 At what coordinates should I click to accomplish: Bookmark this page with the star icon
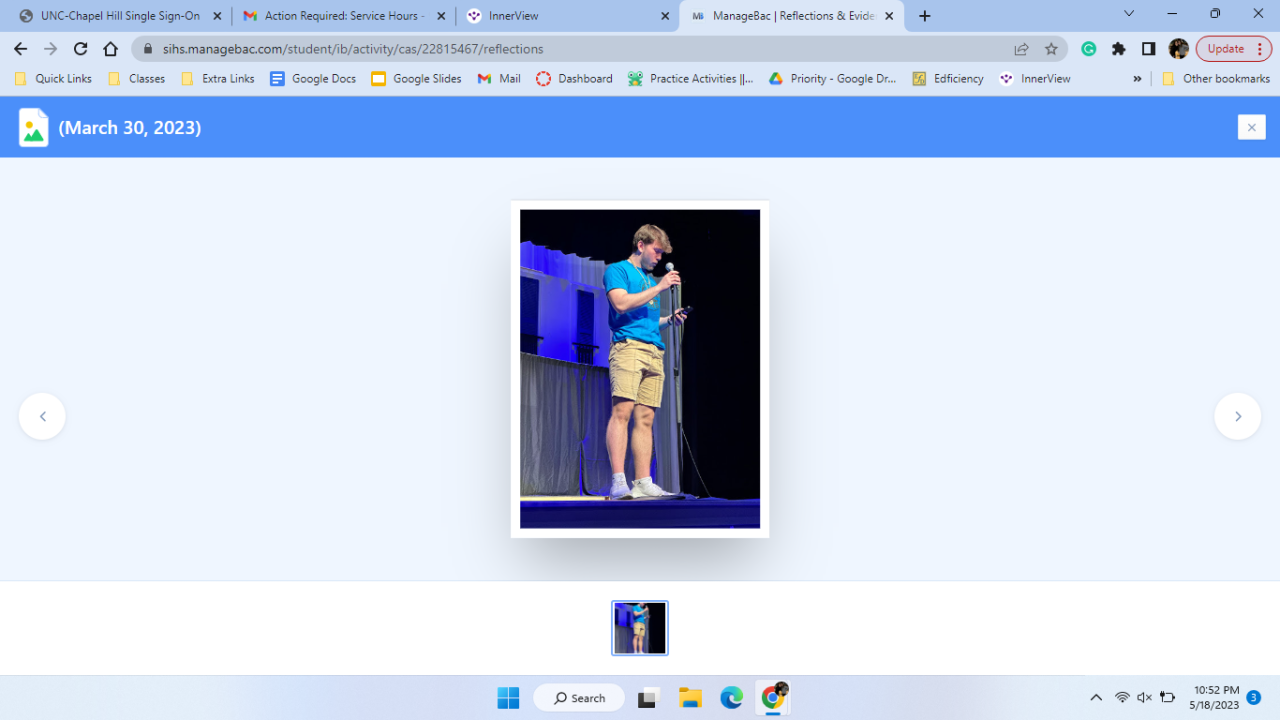coord(1051,49)
